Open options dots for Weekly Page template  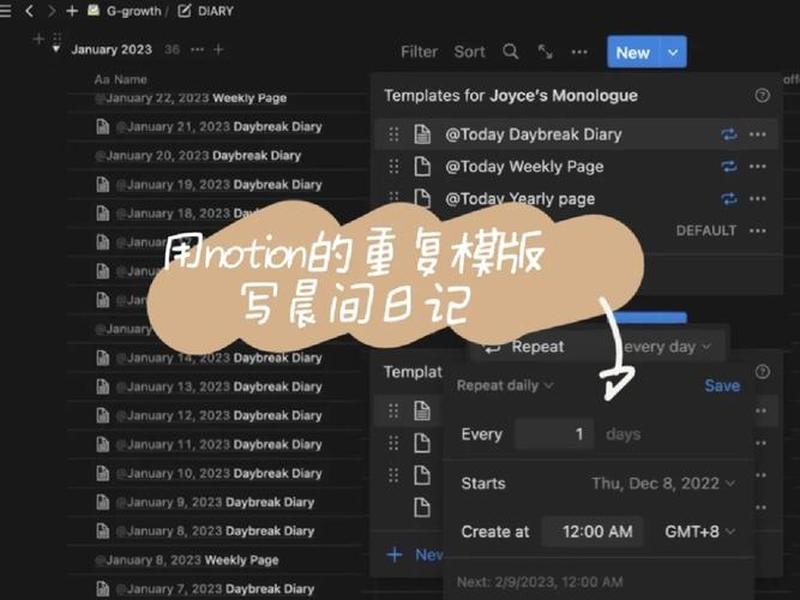point(758,166)
